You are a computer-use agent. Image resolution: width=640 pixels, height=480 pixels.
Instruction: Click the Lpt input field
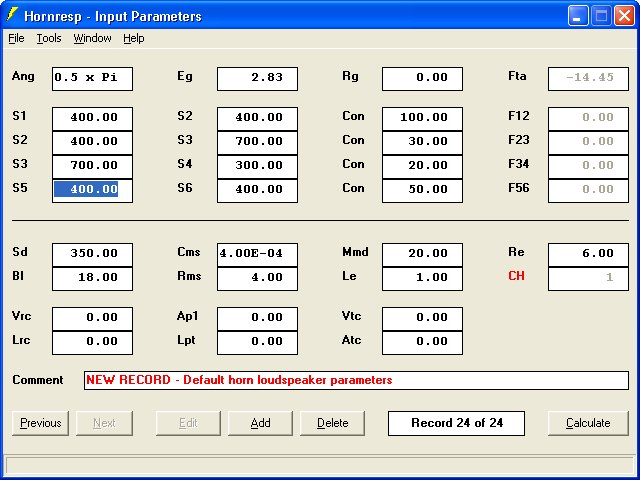point(258,343)
